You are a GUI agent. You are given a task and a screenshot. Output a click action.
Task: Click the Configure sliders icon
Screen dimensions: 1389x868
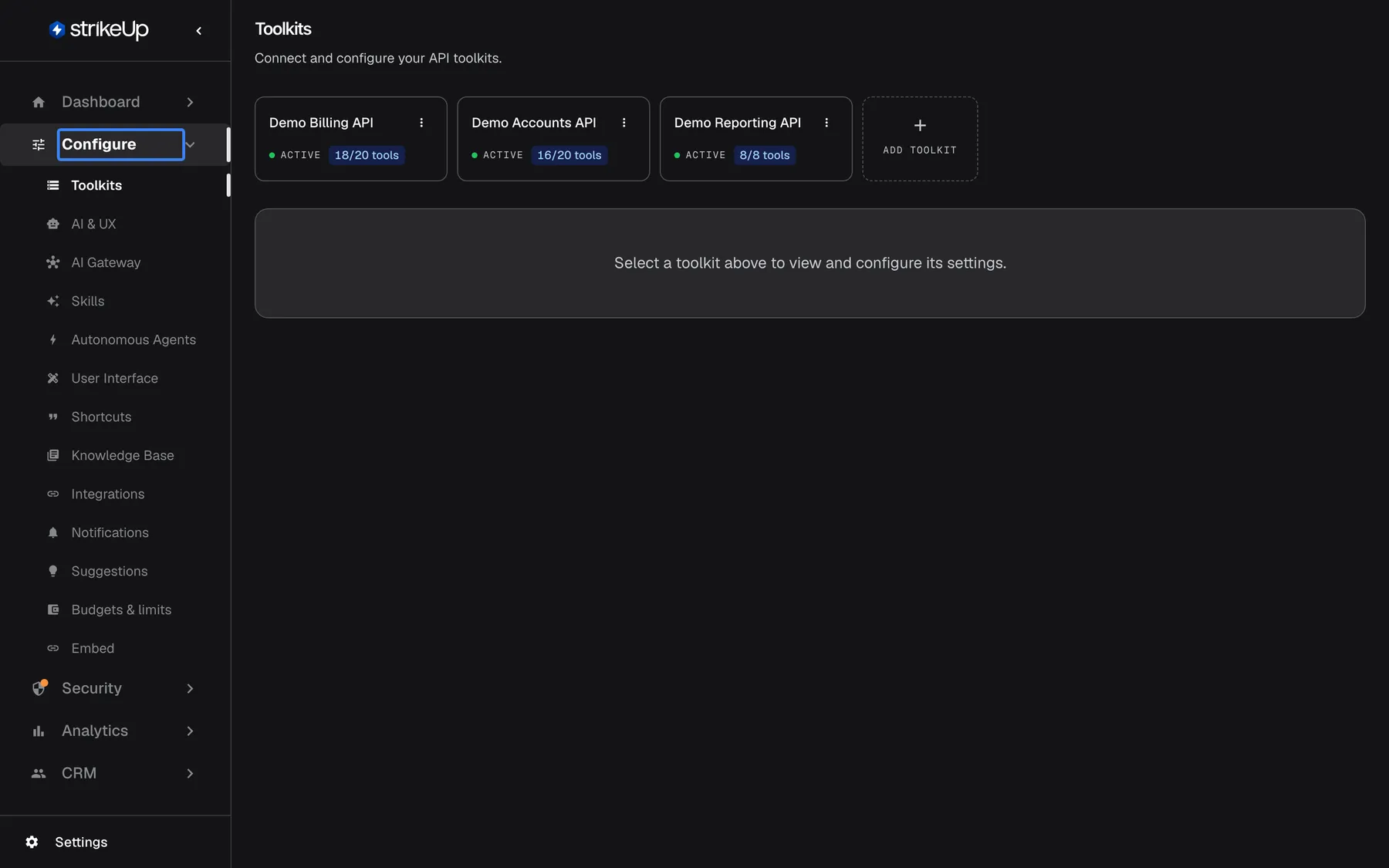[39, 144]
